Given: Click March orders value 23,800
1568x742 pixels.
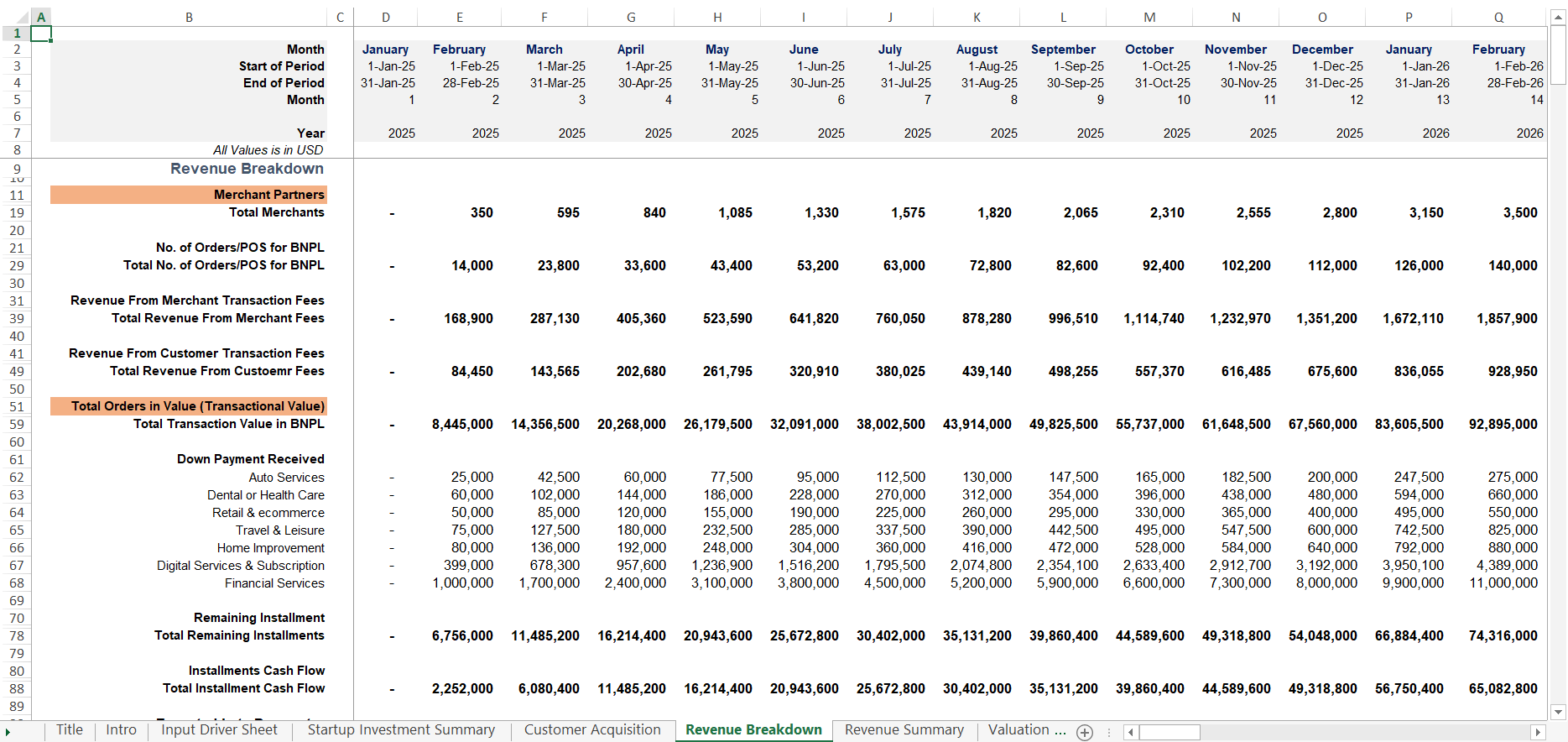Looking at the screenshot, I should [559, 266].
